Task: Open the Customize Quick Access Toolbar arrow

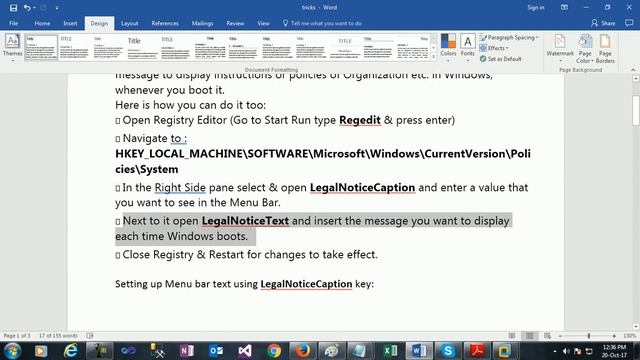Action: [x=57, y=8]
